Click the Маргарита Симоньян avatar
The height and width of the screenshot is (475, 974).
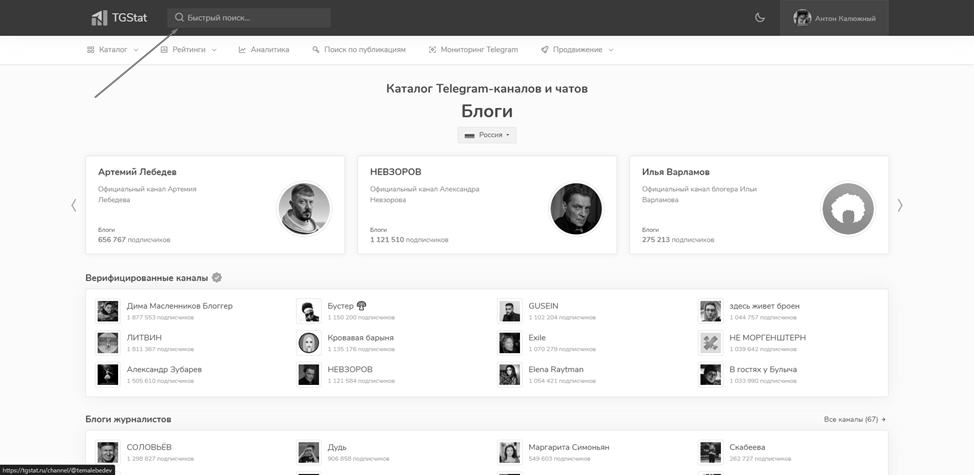coord(509,452)
